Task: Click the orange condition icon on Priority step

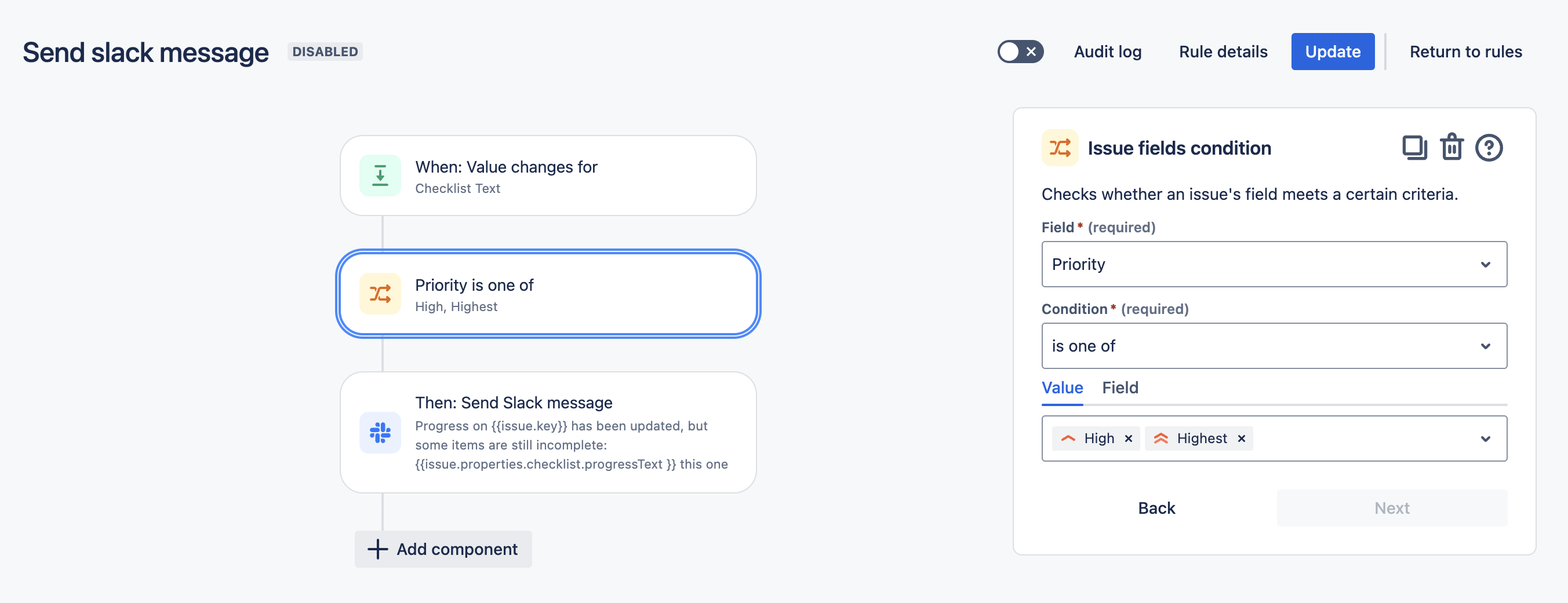Action: pos(380,294)
